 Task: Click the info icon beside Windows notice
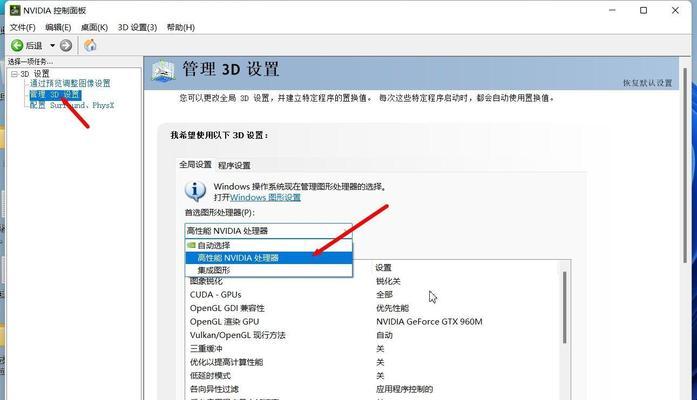click(x=195, y=191)
